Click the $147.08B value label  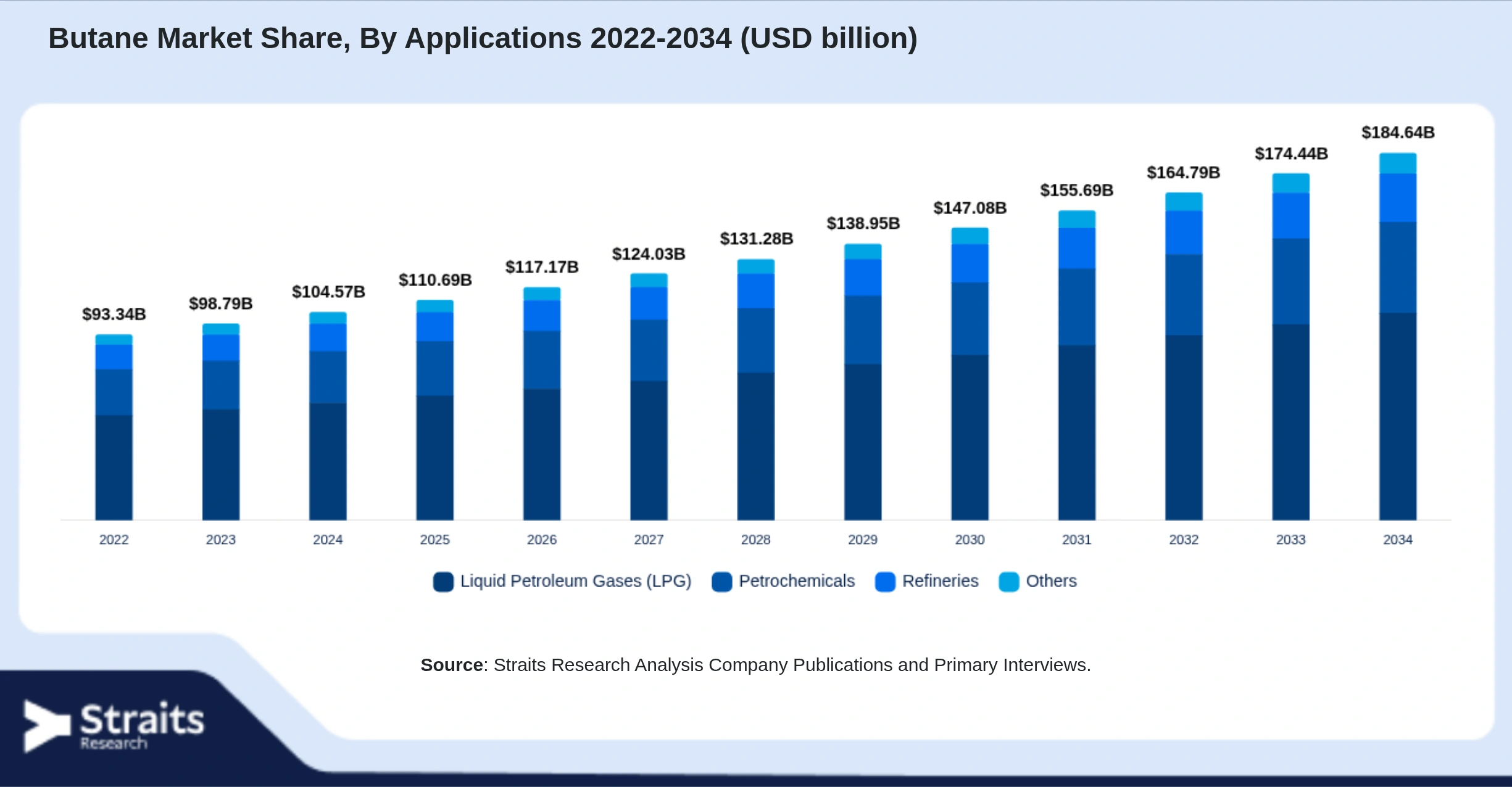tap(970, 208)
